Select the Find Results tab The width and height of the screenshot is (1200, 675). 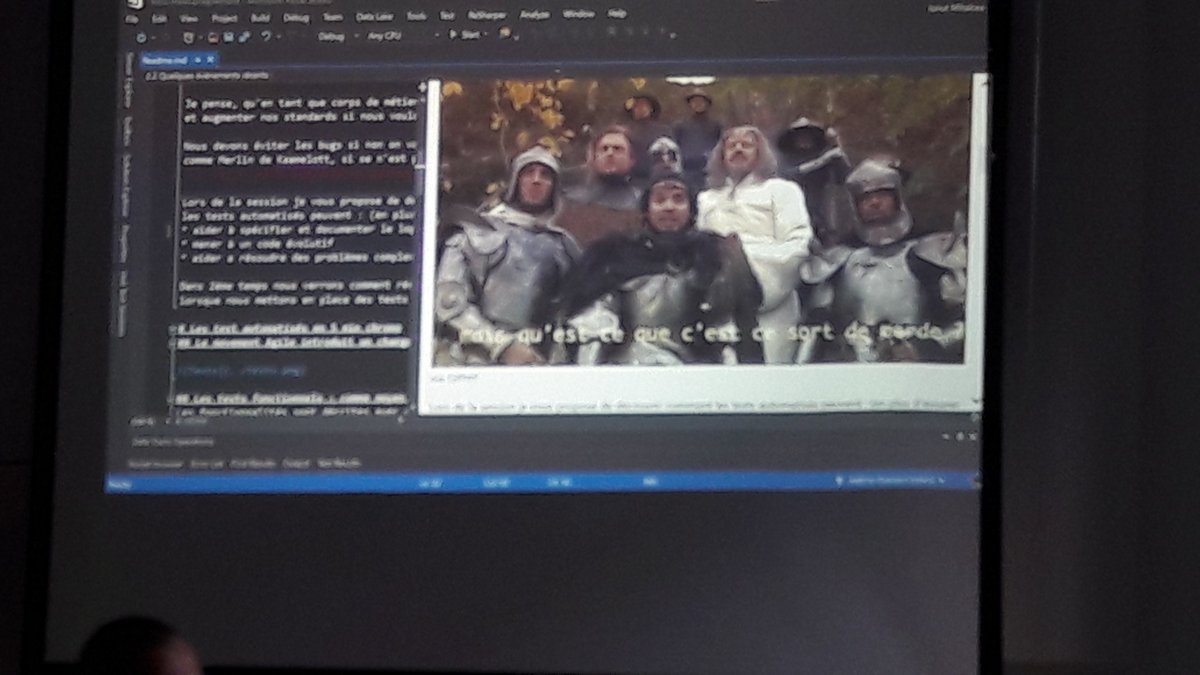253,464
